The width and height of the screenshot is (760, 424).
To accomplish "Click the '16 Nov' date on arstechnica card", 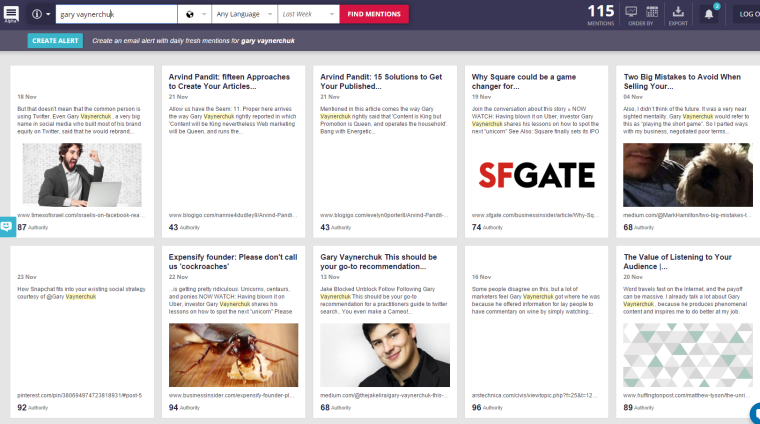I will 481,277.
